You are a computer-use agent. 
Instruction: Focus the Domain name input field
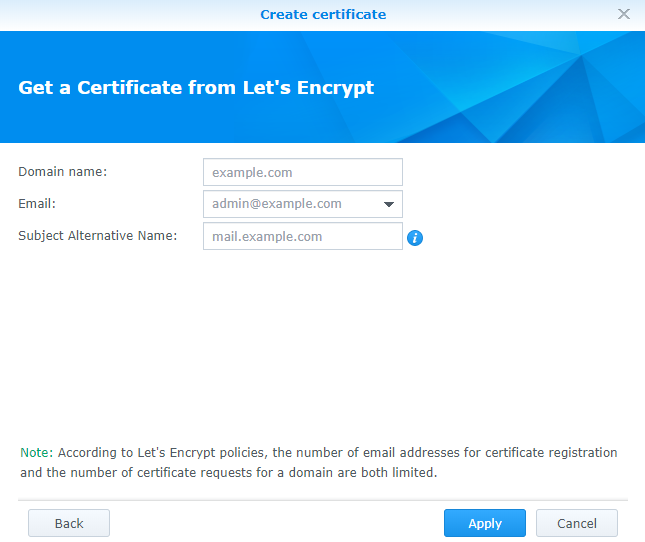coord(303,172)
